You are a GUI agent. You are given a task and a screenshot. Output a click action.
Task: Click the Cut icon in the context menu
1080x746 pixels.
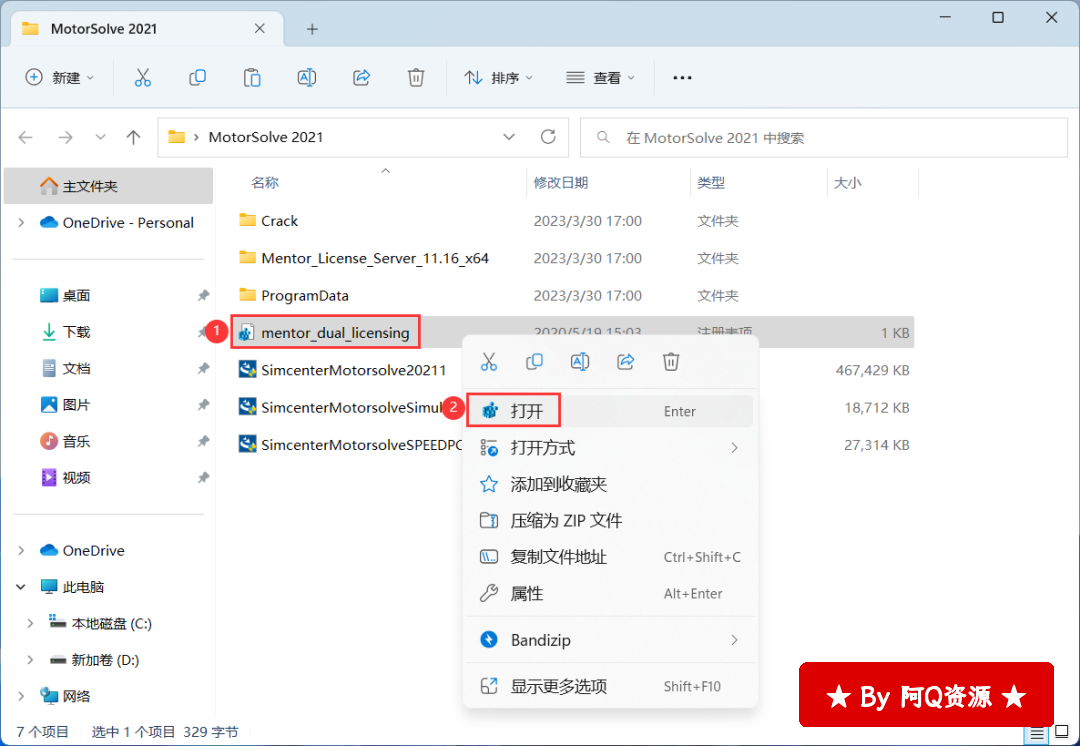[488, 362]
